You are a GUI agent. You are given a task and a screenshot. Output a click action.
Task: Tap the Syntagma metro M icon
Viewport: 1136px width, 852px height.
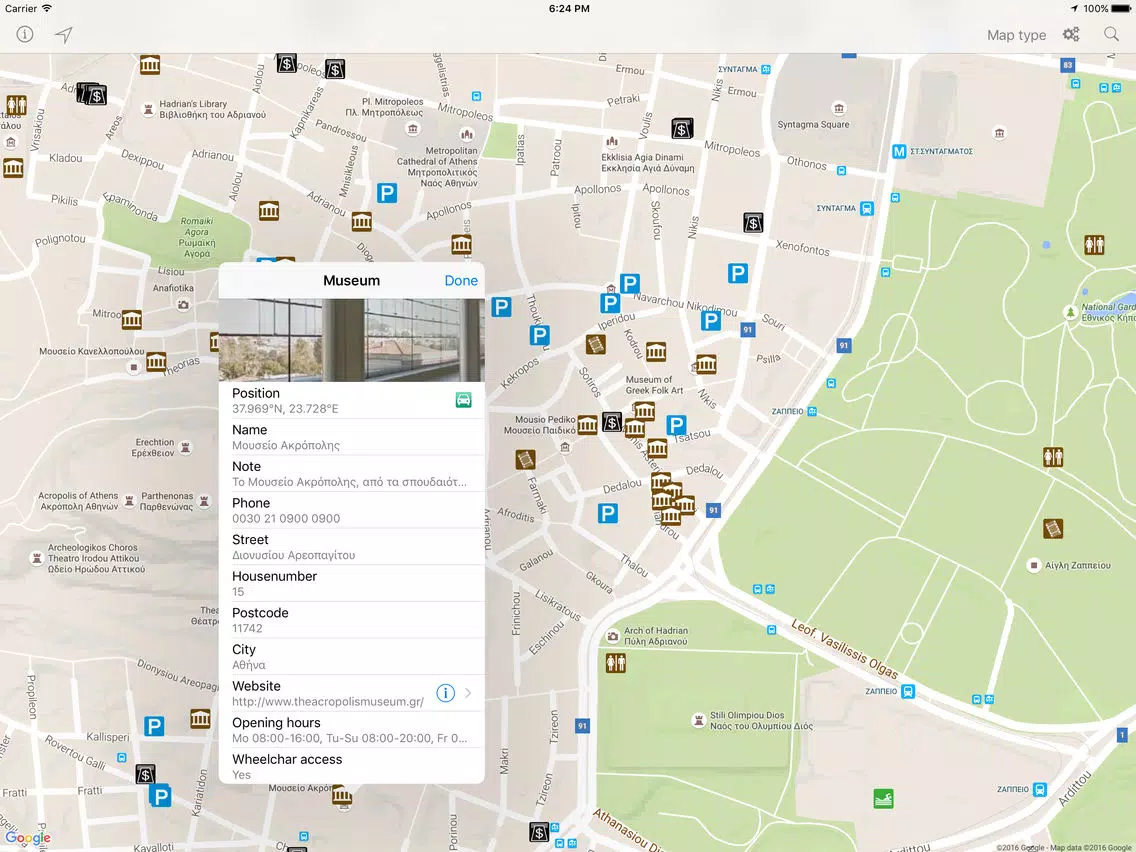pyautogui.click(x=898, y=151)
